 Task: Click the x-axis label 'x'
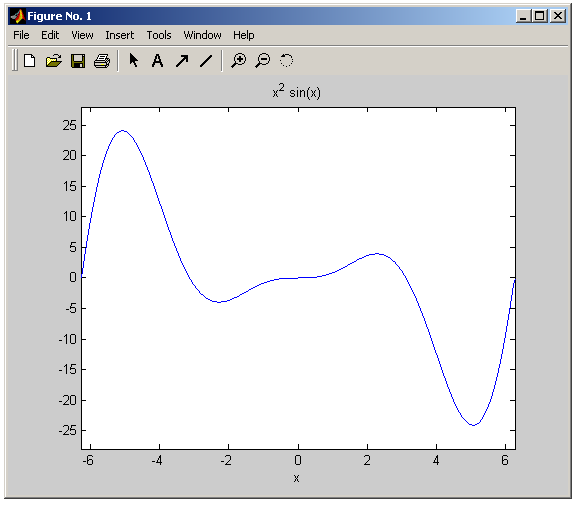[297, 478]
